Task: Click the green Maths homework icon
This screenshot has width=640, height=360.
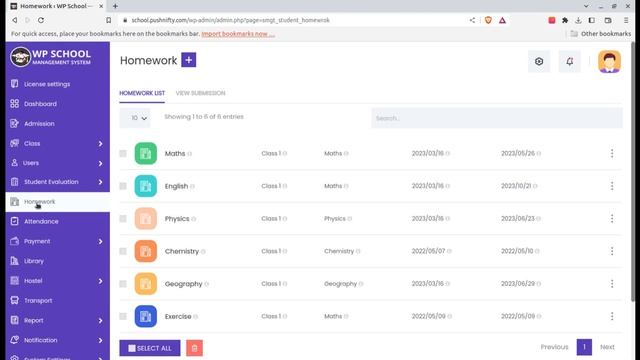Action: coord(146,153)
